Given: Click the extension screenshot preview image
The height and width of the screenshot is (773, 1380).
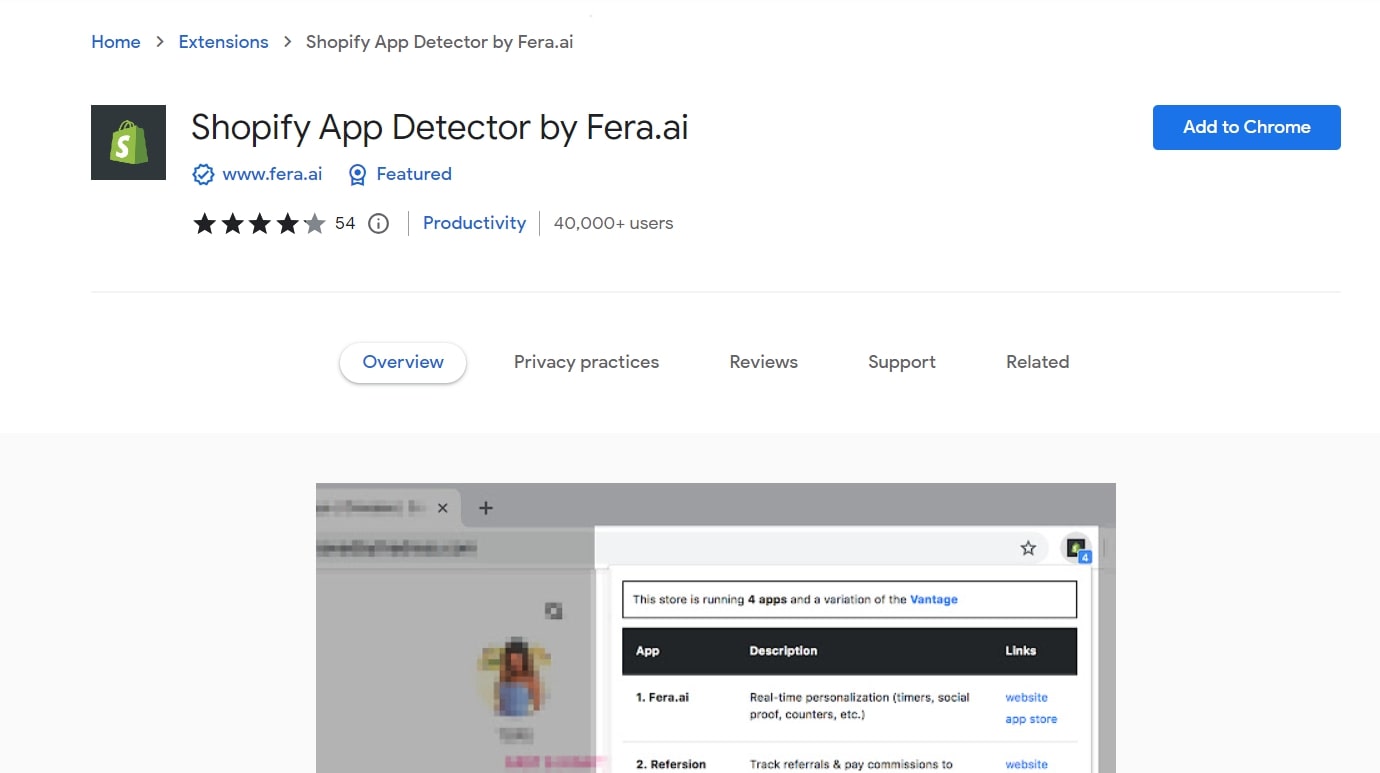Looking at the screenshot, I should pyautogui.click(x=716, y=628).
